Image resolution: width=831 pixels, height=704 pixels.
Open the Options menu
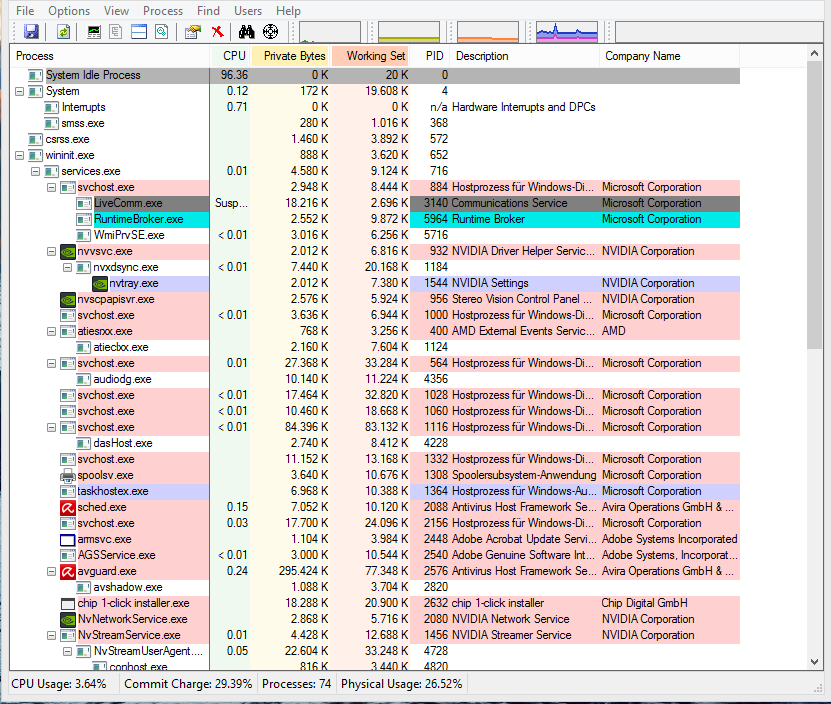[x=69, y=11]
